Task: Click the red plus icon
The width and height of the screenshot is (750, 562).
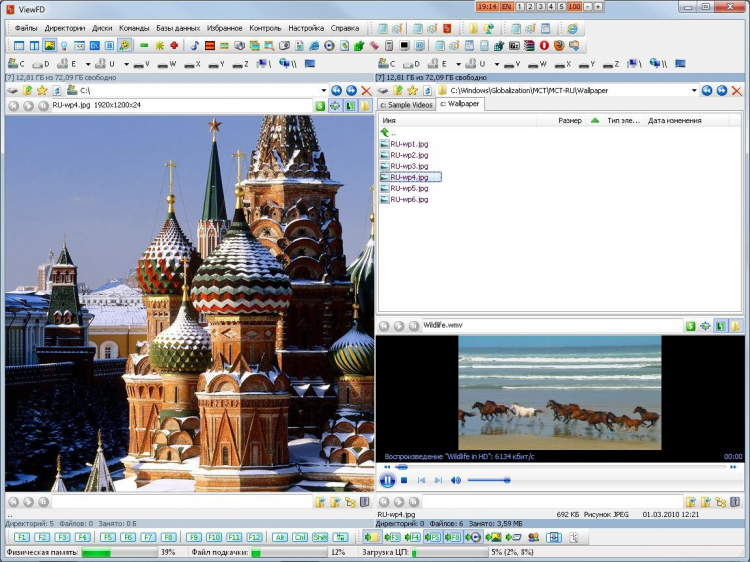Action: pos(174,45)
